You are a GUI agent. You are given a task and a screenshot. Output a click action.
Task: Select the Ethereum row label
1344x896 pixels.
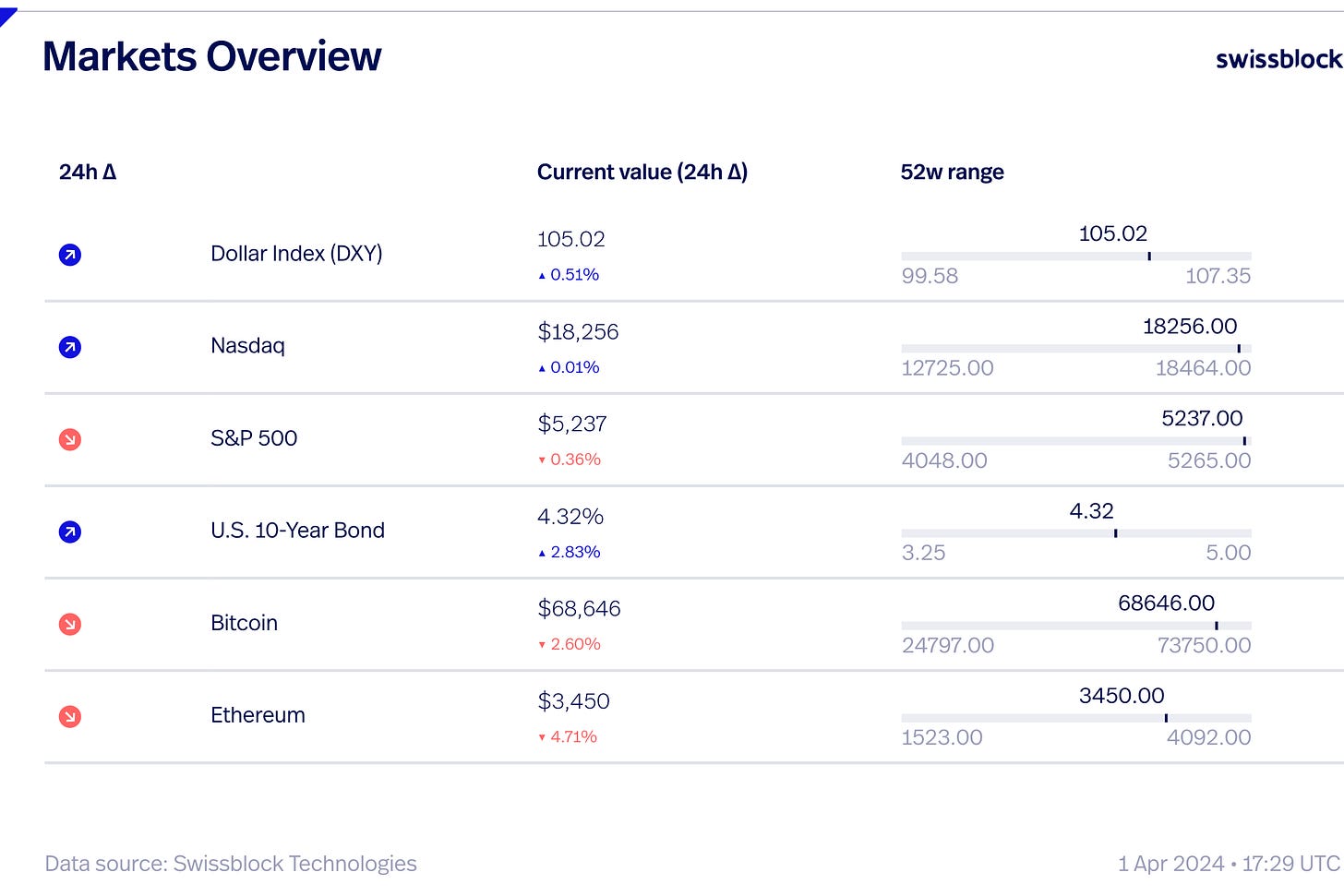click(x=258, y=715)
